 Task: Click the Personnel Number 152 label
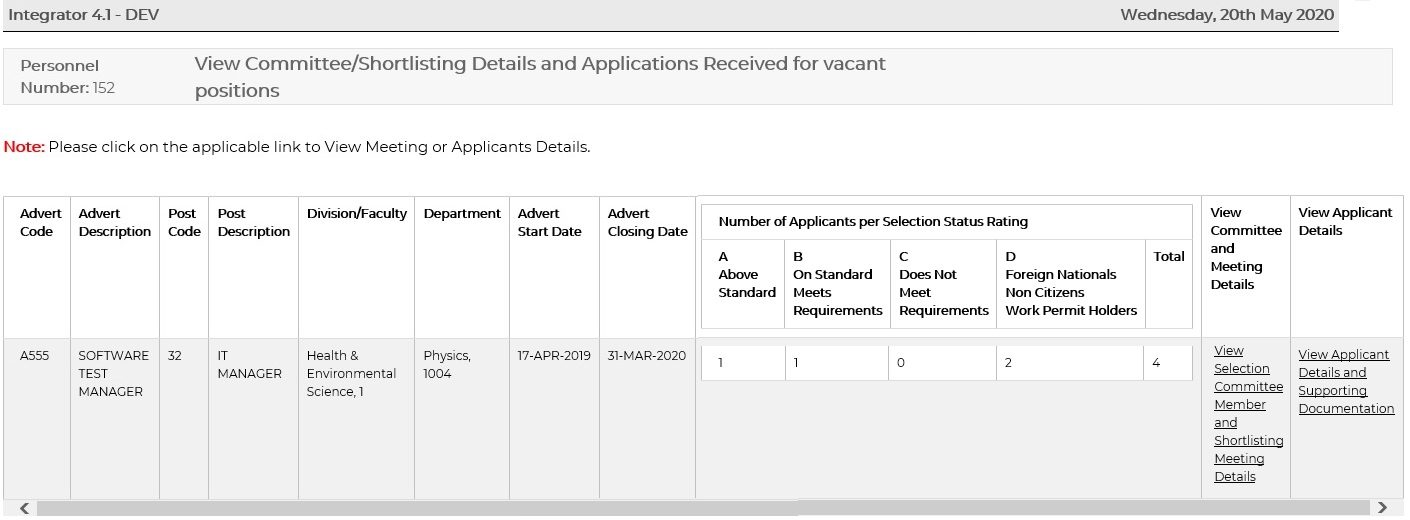click(x=68, y=77)
